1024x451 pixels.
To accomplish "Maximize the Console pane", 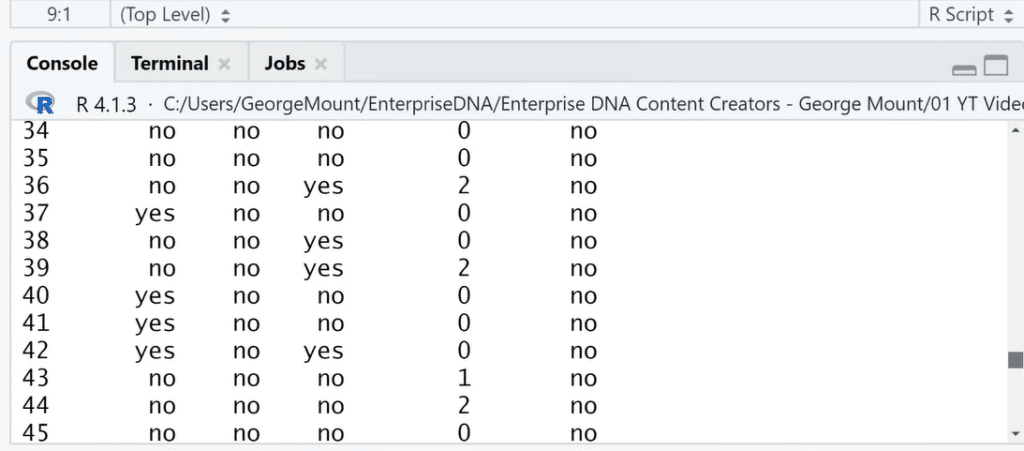I will [x=996, y=67].
